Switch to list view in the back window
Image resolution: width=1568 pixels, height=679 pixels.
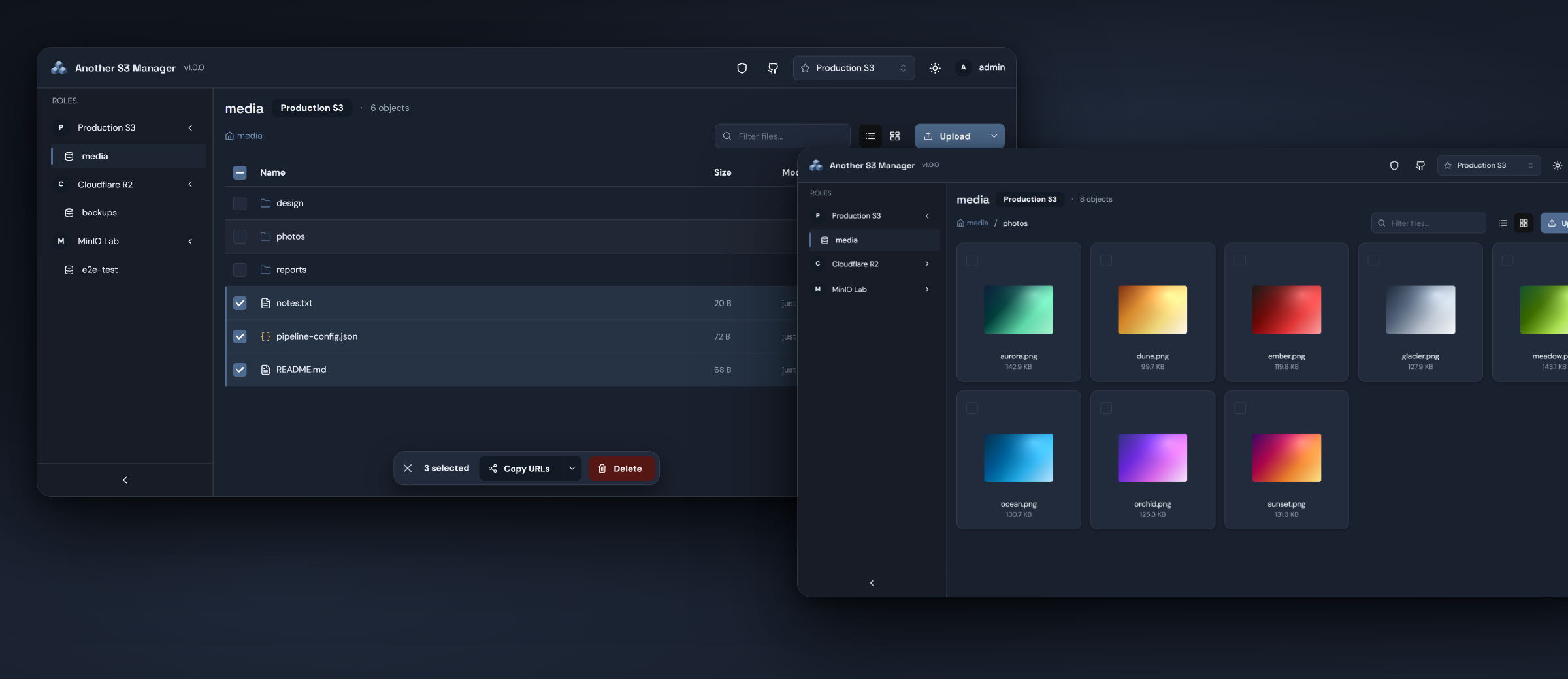pos(870,136)
